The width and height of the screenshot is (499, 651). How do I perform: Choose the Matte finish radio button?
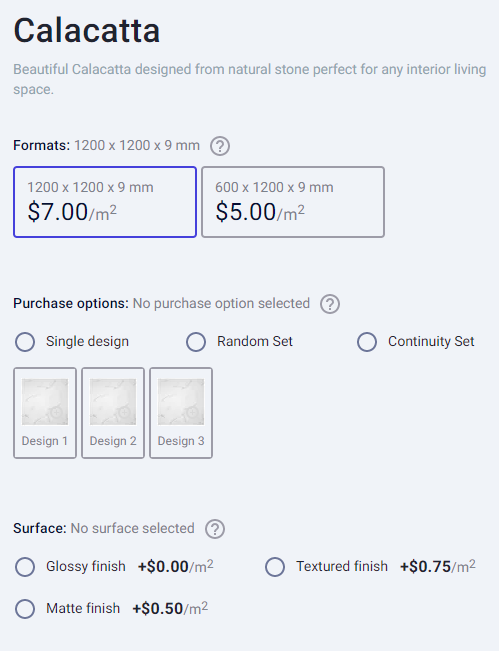tap(25, 609)
